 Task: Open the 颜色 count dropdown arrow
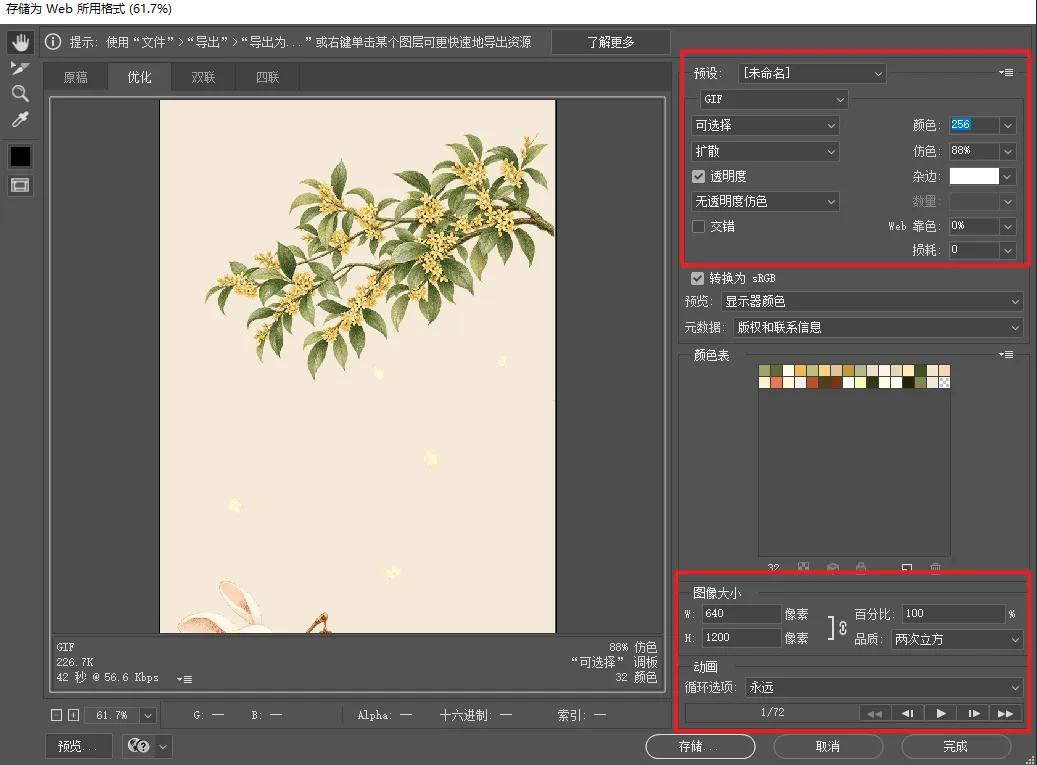coord(1007,125)
